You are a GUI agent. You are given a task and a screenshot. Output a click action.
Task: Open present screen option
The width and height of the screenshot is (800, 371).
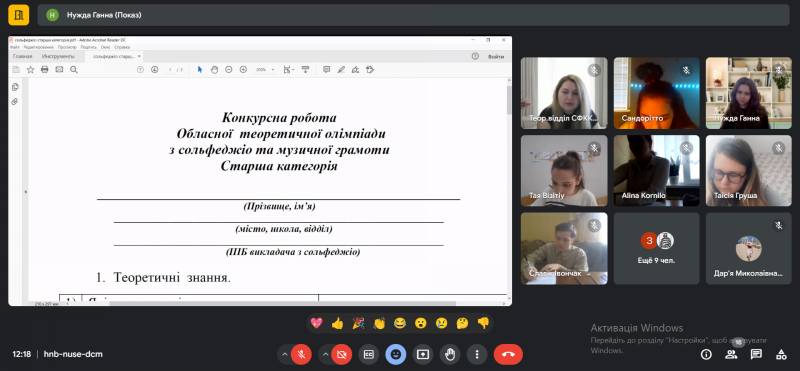423,354
